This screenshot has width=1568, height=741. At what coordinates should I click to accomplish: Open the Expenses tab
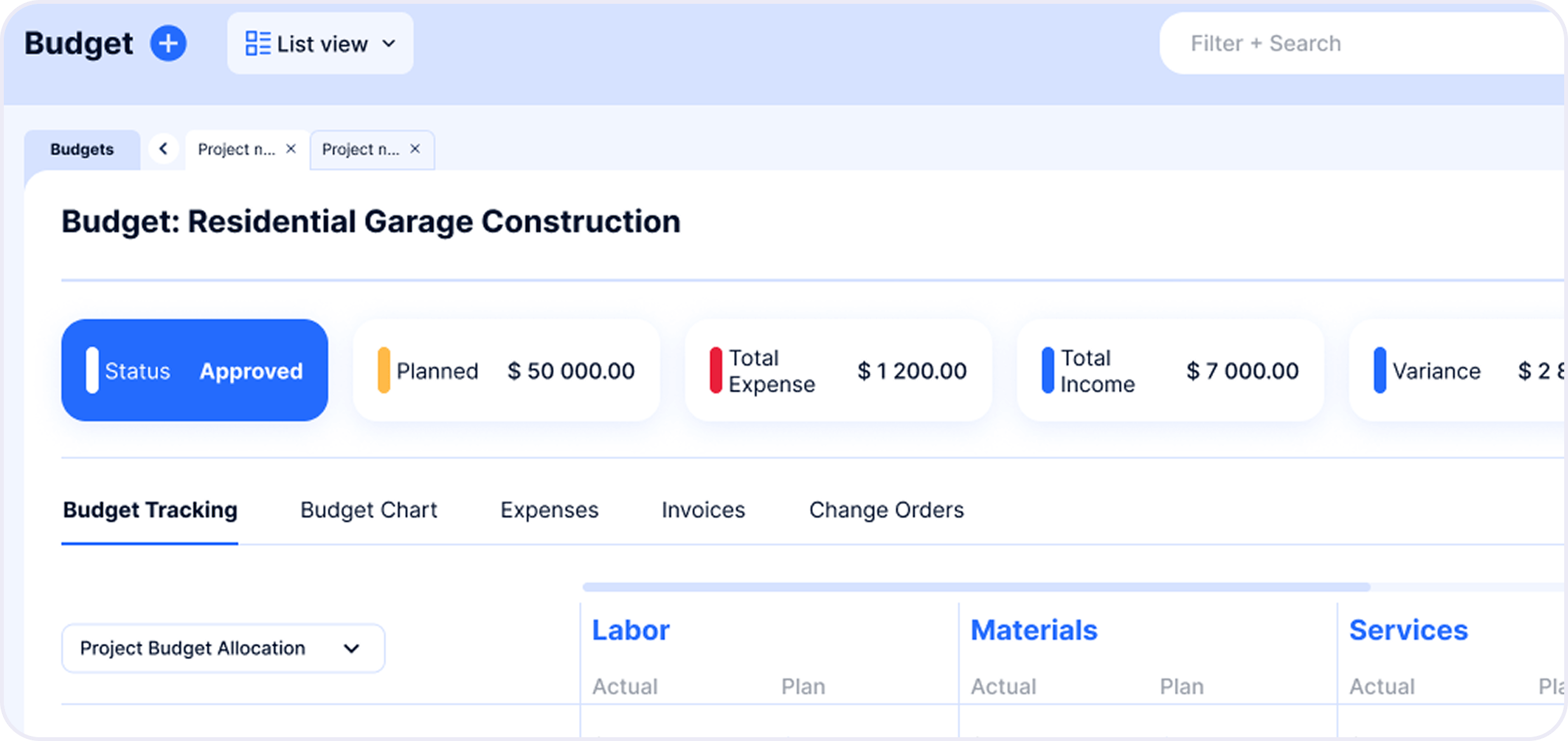coord(549,510)
